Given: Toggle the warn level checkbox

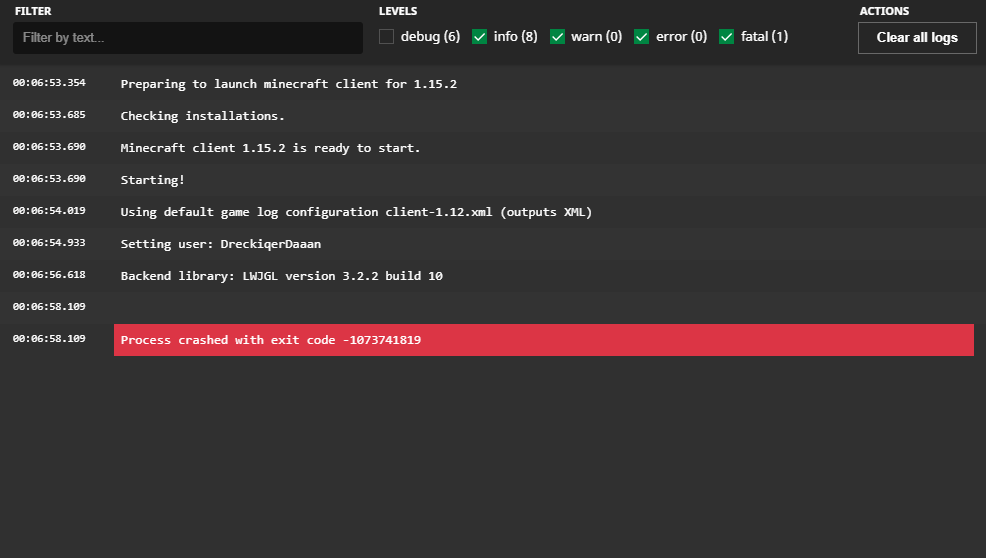Looking at the screenshot, I should pos(558,37).
